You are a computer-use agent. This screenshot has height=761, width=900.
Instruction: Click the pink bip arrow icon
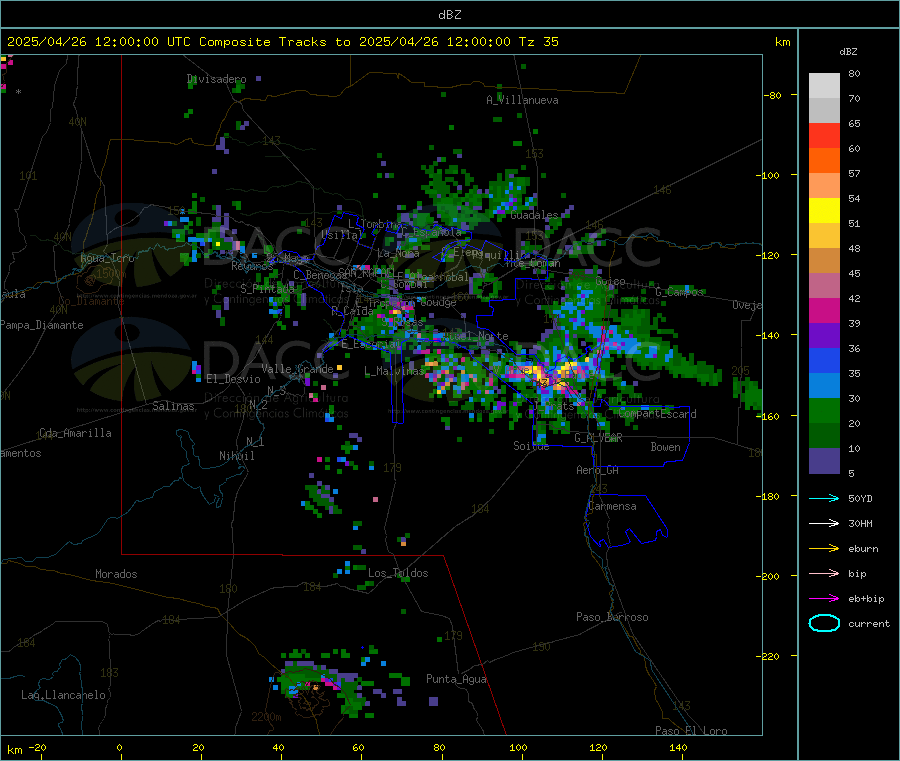pos(824,573)
